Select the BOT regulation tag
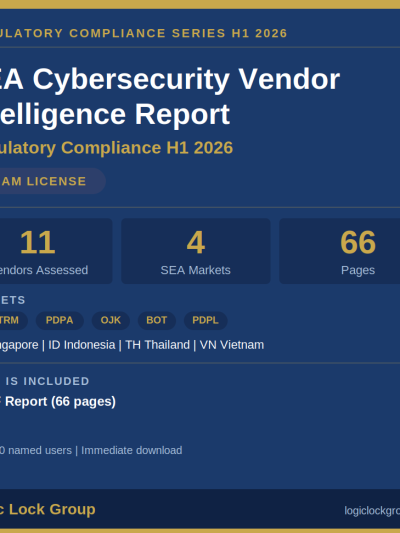The height and width of the screenshot is (533, 400). coord(157,321)
